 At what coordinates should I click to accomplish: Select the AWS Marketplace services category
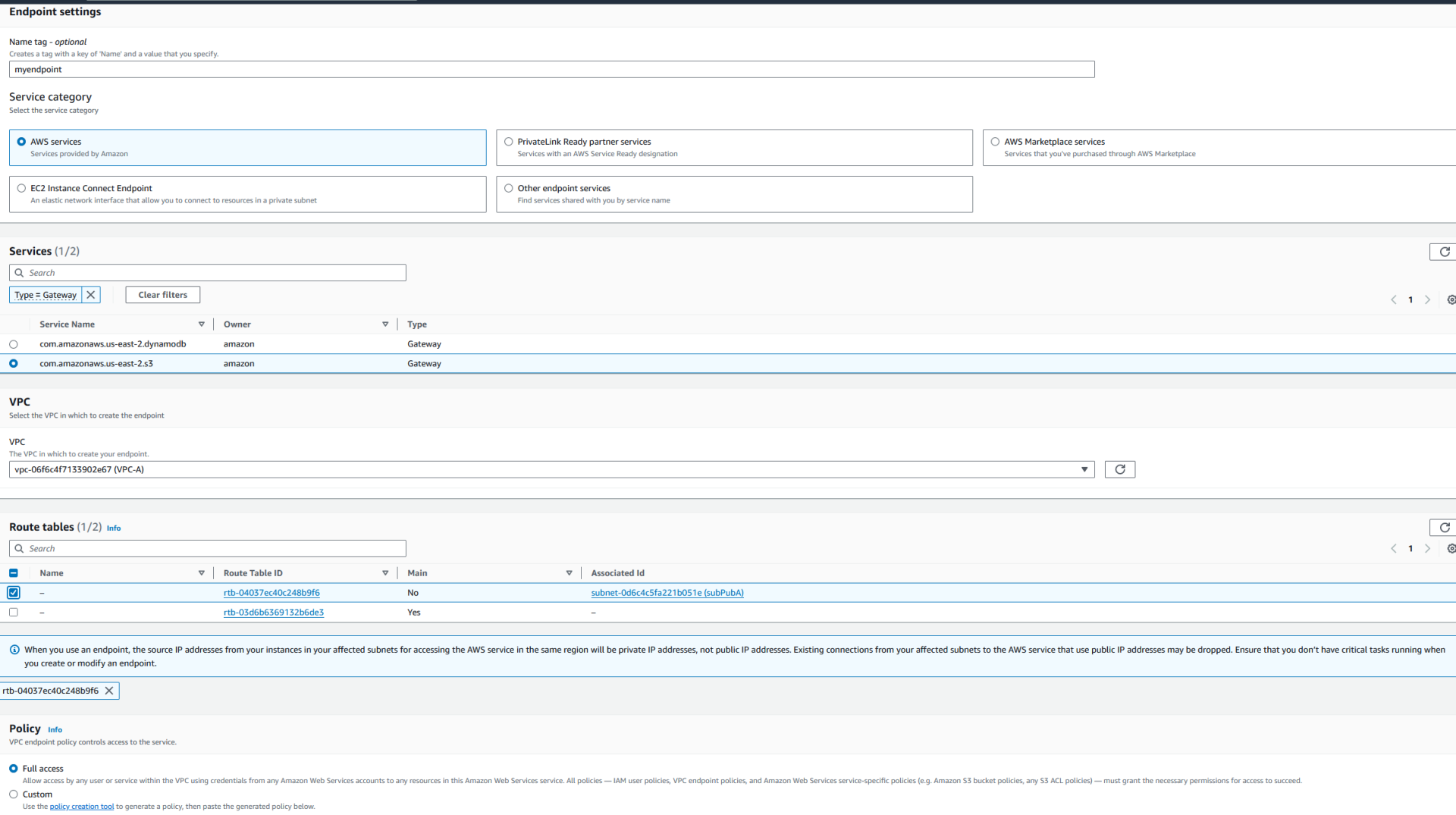[x=995, y=141]
